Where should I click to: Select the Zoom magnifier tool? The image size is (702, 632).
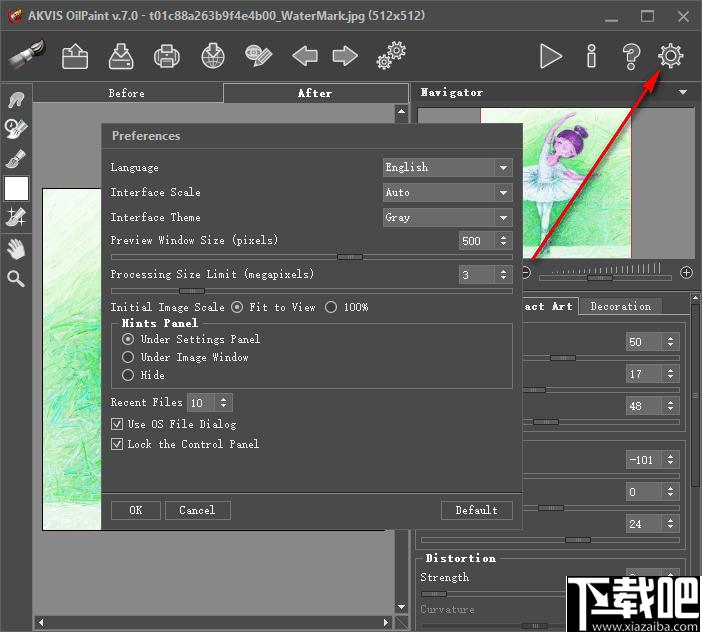pyautogui.click(x=16, y=278)
